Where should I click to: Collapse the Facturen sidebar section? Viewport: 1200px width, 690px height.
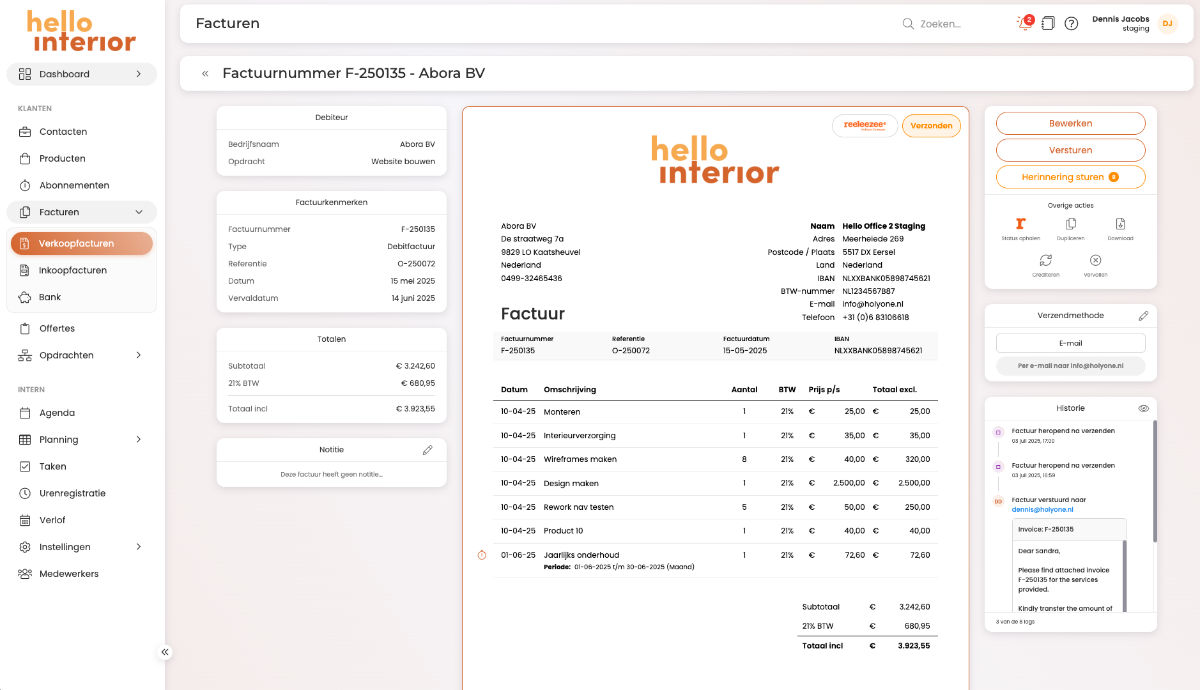click(x=138, y=212)
